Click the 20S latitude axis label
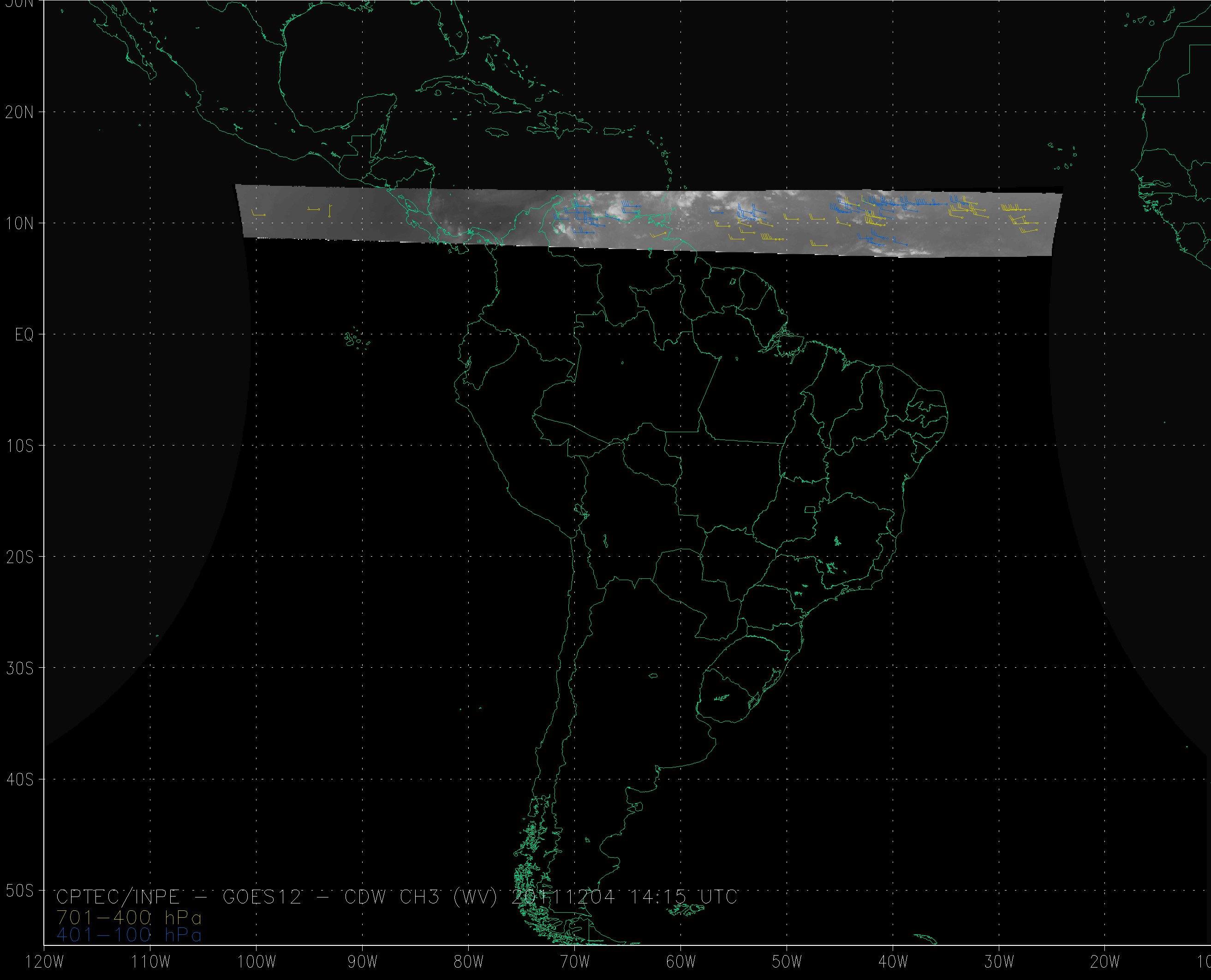 pyautogui.click(x=19, y=558)
